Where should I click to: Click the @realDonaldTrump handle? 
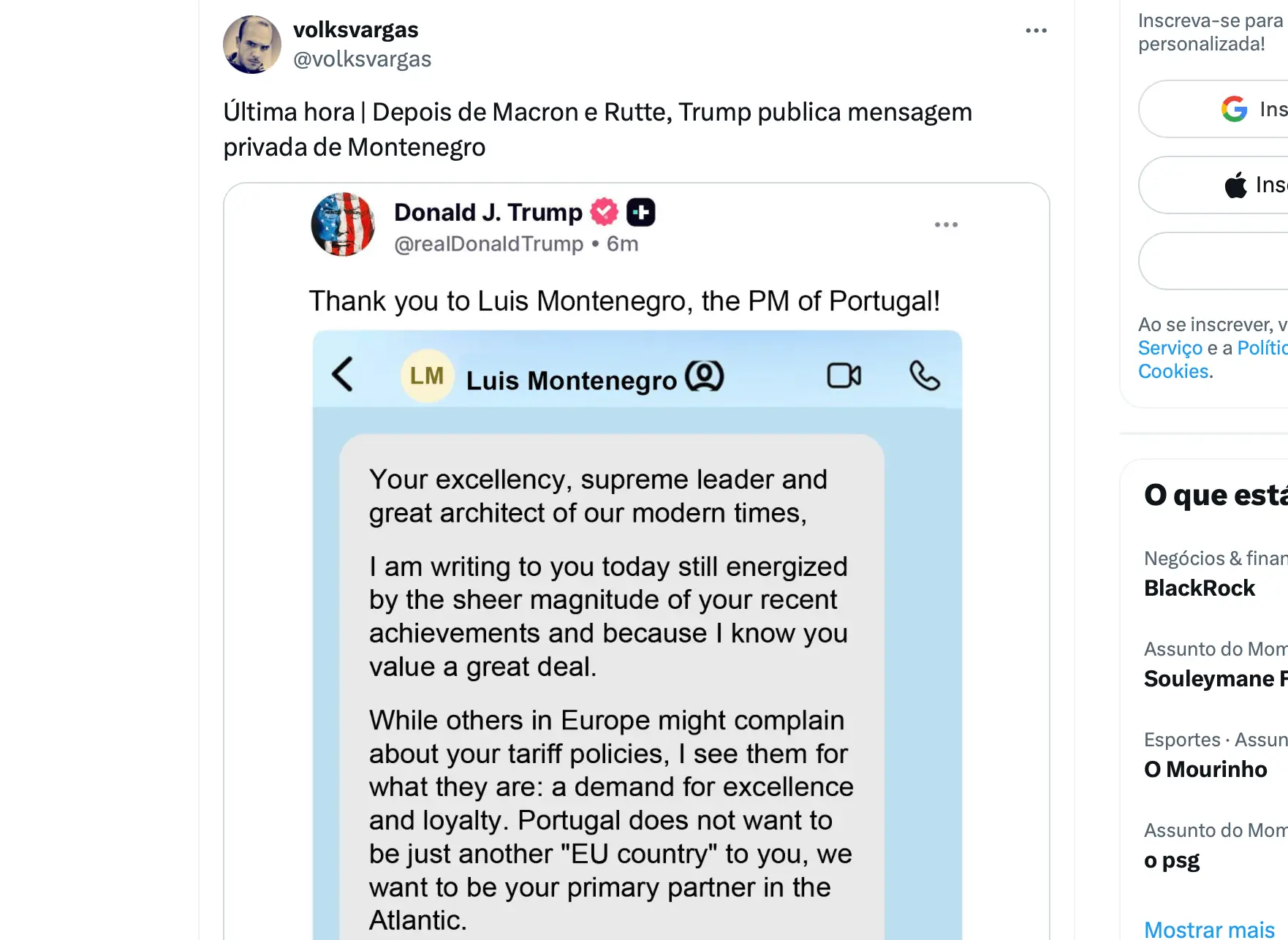click(x=490, y=243)
